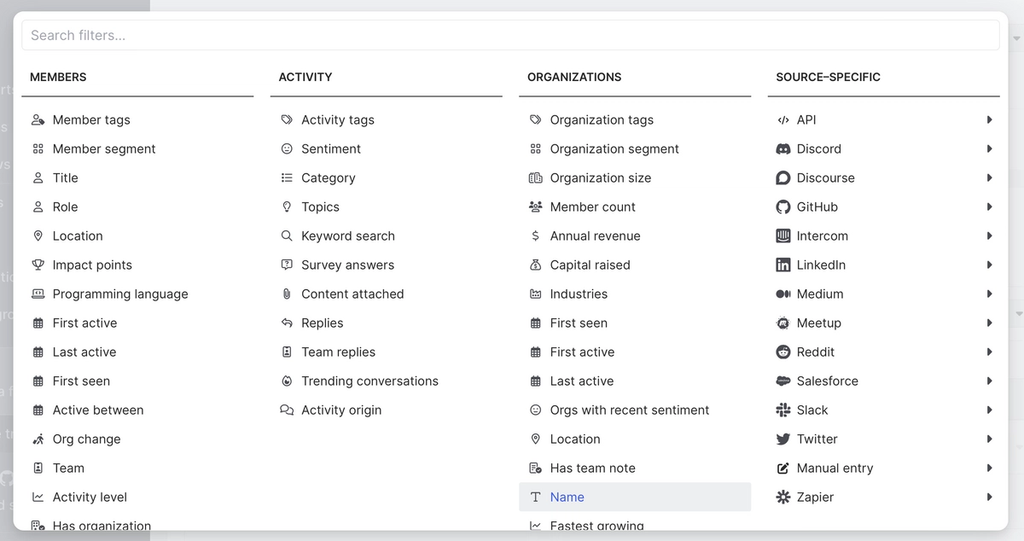The width and height of the screenshot is (1024, 541).
Task: Choose the Trending conversations filter
Action: click(x=369, y=381)
